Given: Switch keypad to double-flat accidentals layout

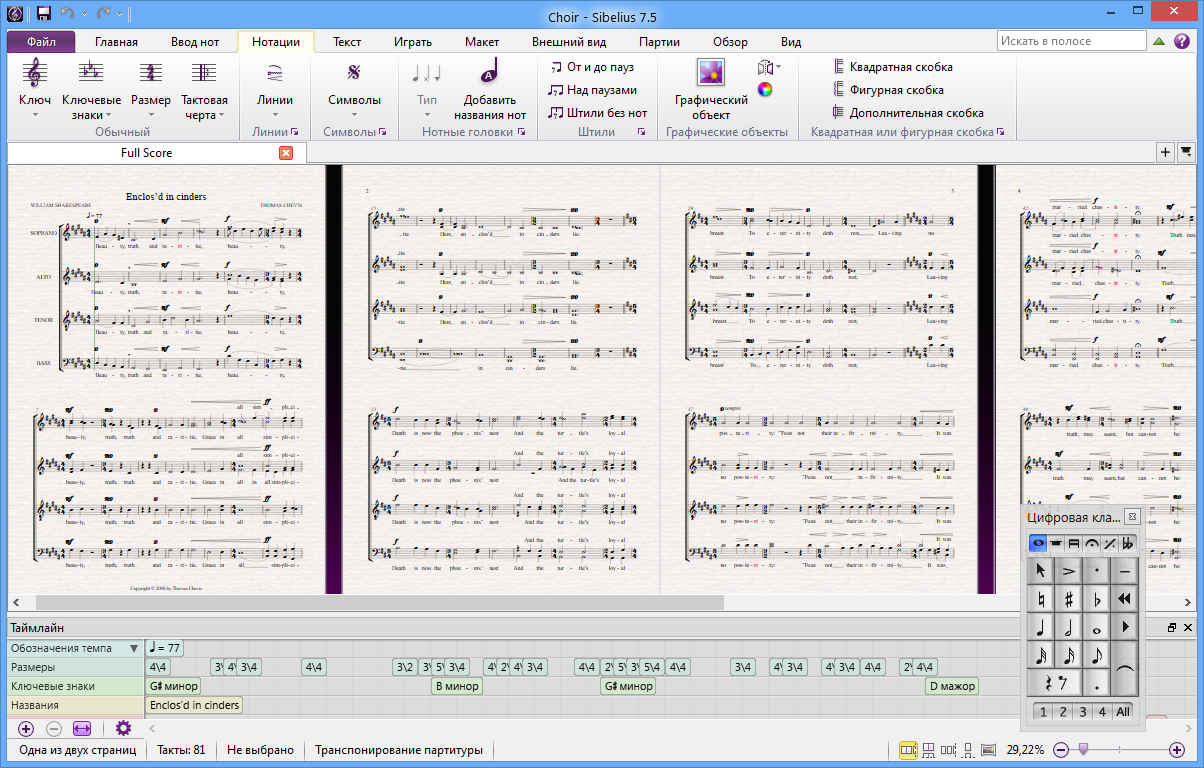Looking at the screenshot, I should (1129, 544).
